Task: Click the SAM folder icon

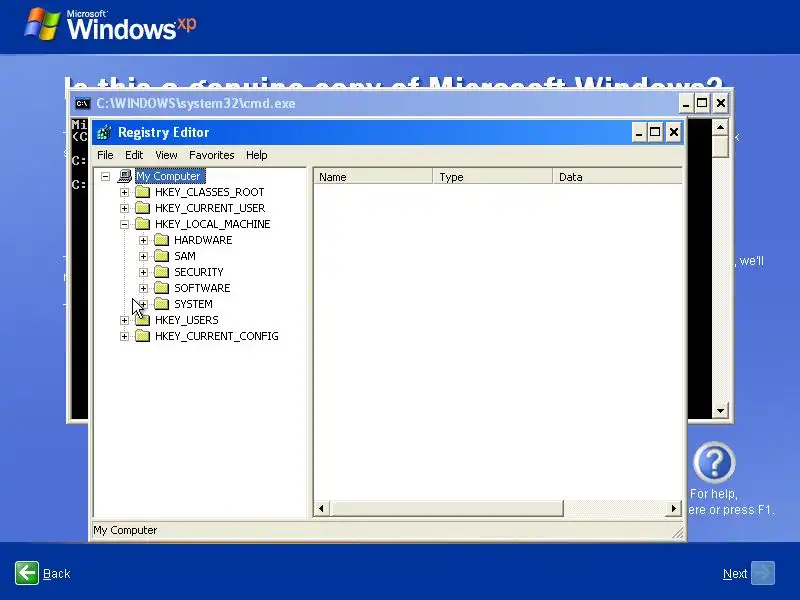Action: pos(162,256)
